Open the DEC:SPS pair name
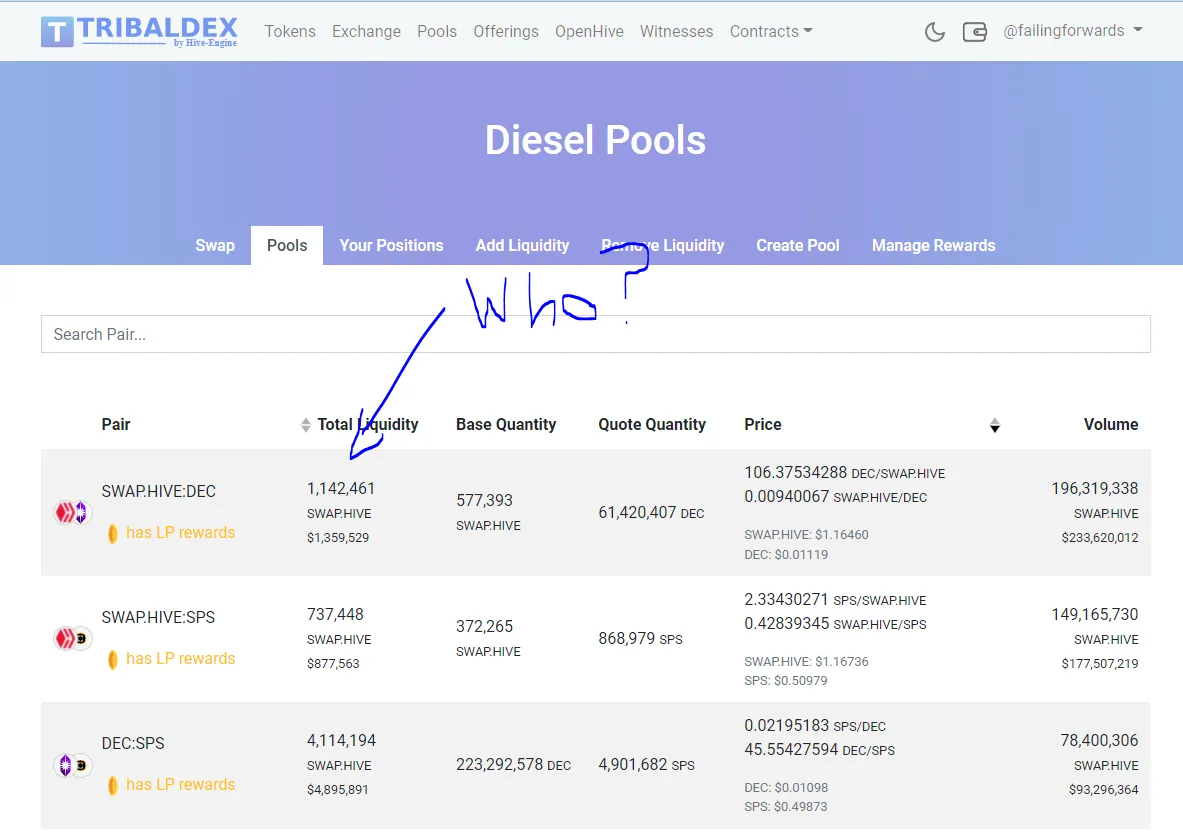The image size is (1183, 836). 133,743
